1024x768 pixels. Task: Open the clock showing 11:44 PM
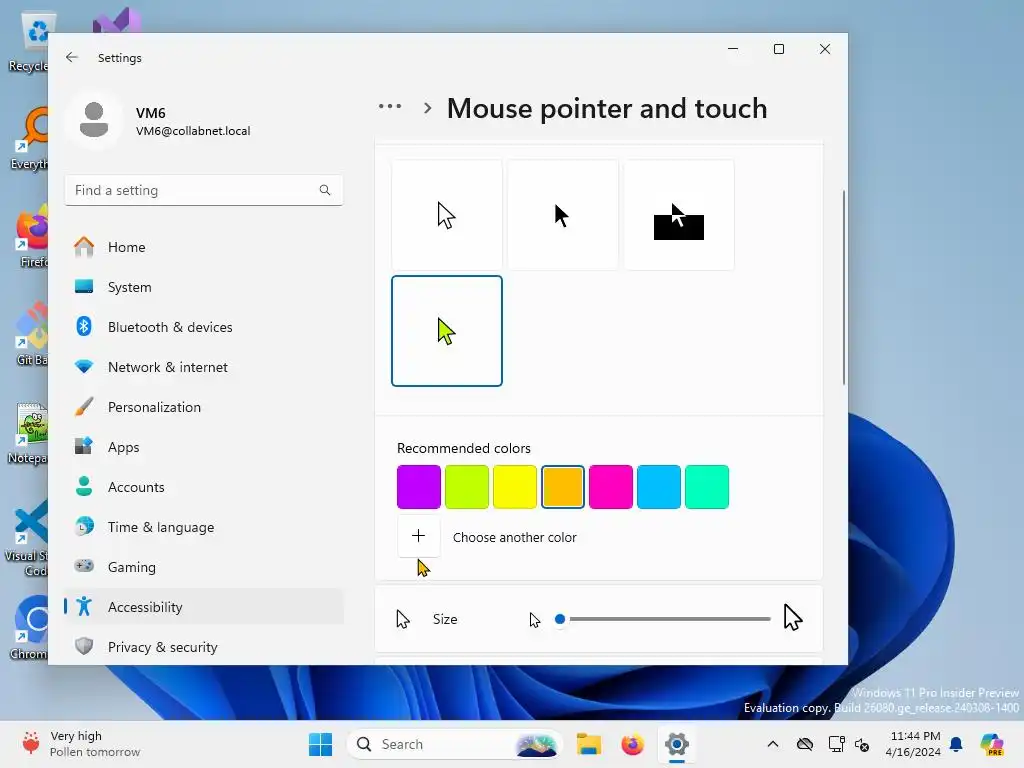[914, 744]
